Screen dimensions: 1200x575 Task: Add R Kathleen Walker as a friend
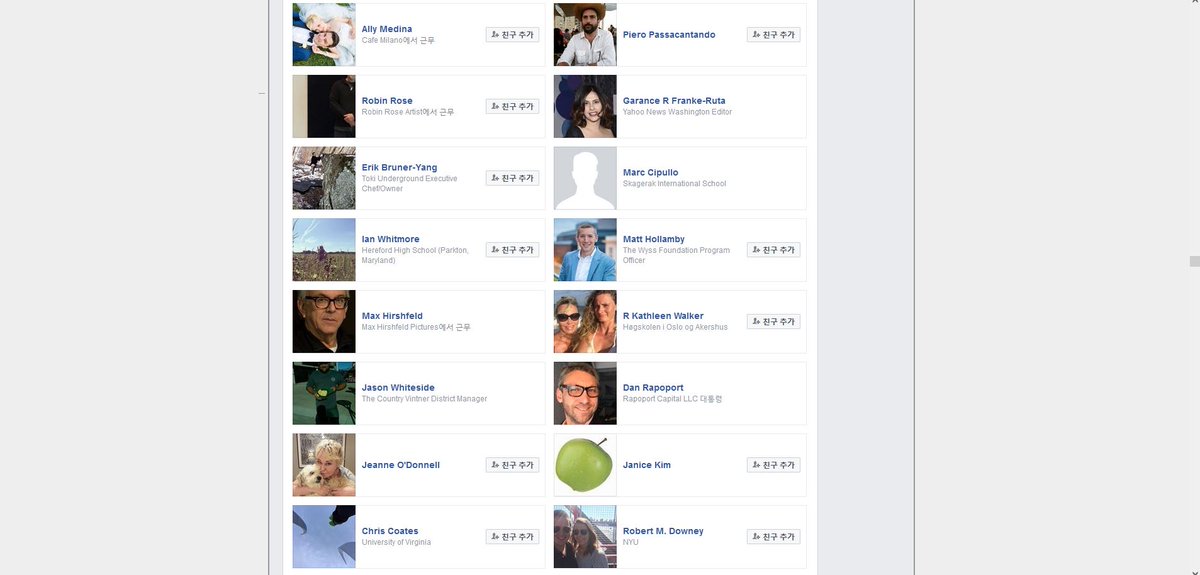coord(773,322)
